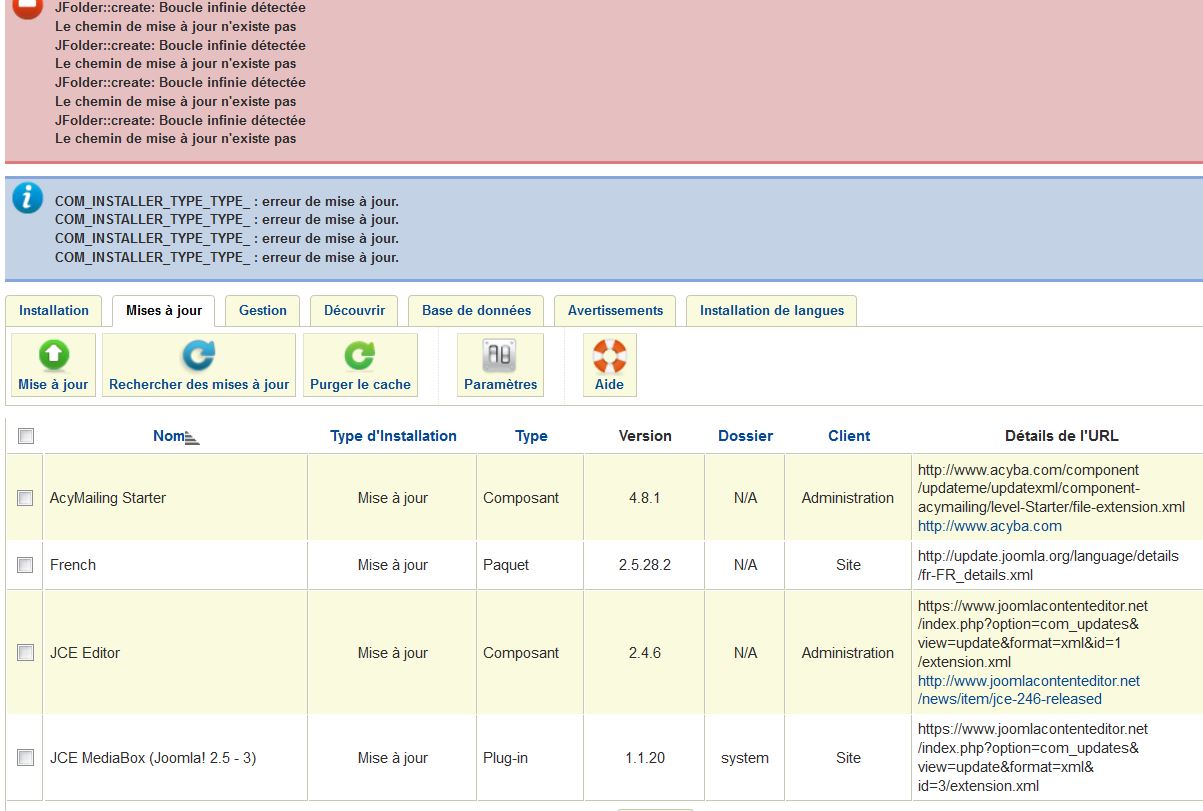Click the AcyMailing update XML URL text
Image resolution: width=1203 pixels, height=811 pixels.
[x=1051, y=488]
